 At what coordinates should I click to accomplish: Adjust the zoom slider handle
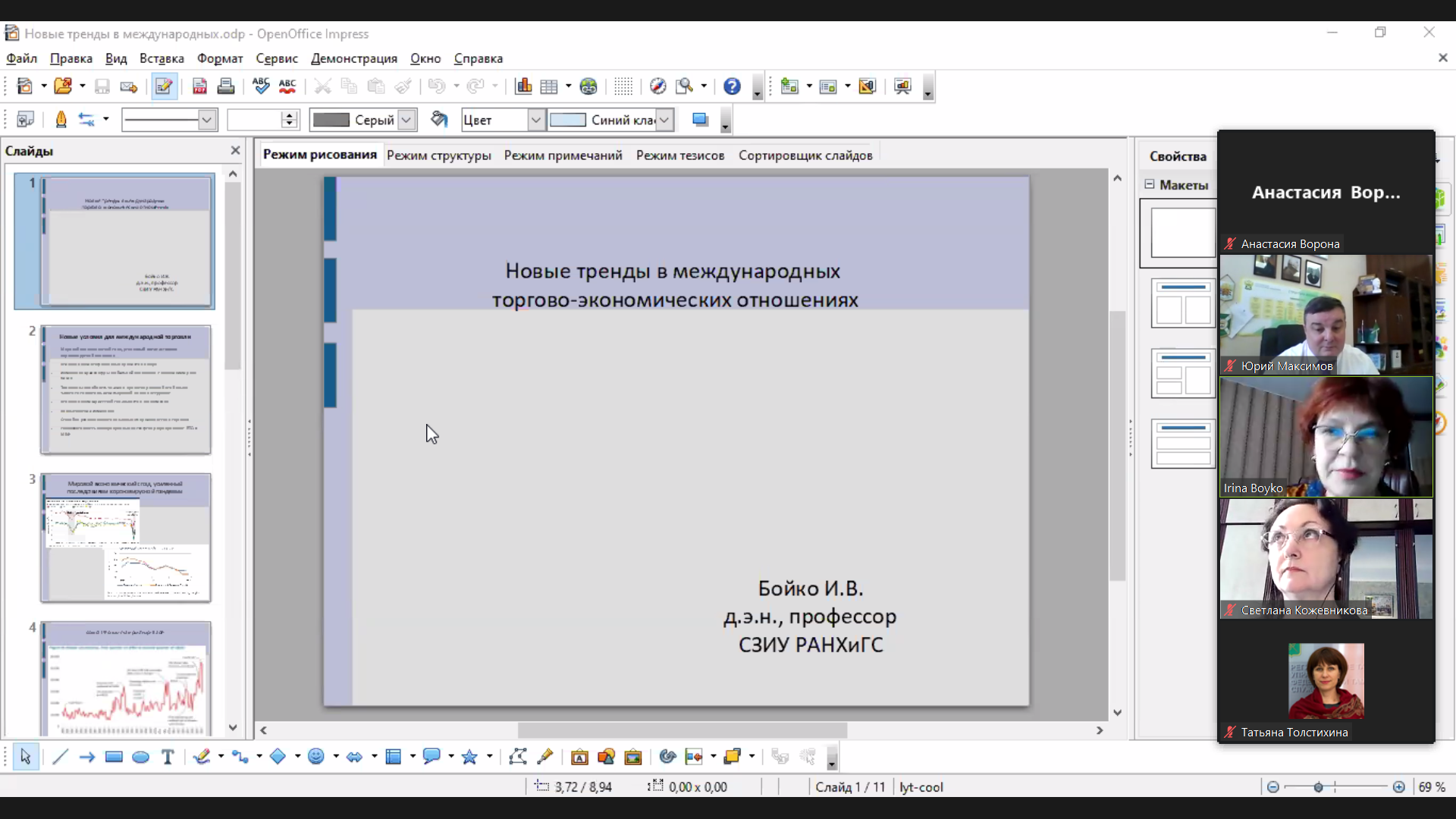1319,787
